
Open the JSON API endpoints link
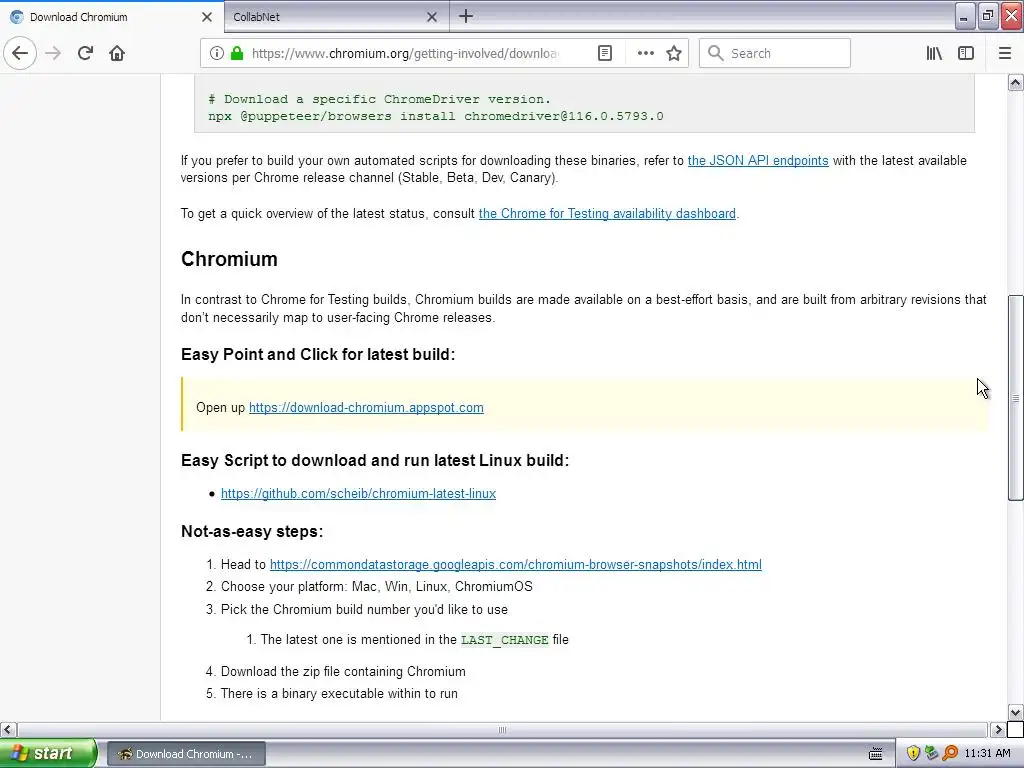pos(758,160)
